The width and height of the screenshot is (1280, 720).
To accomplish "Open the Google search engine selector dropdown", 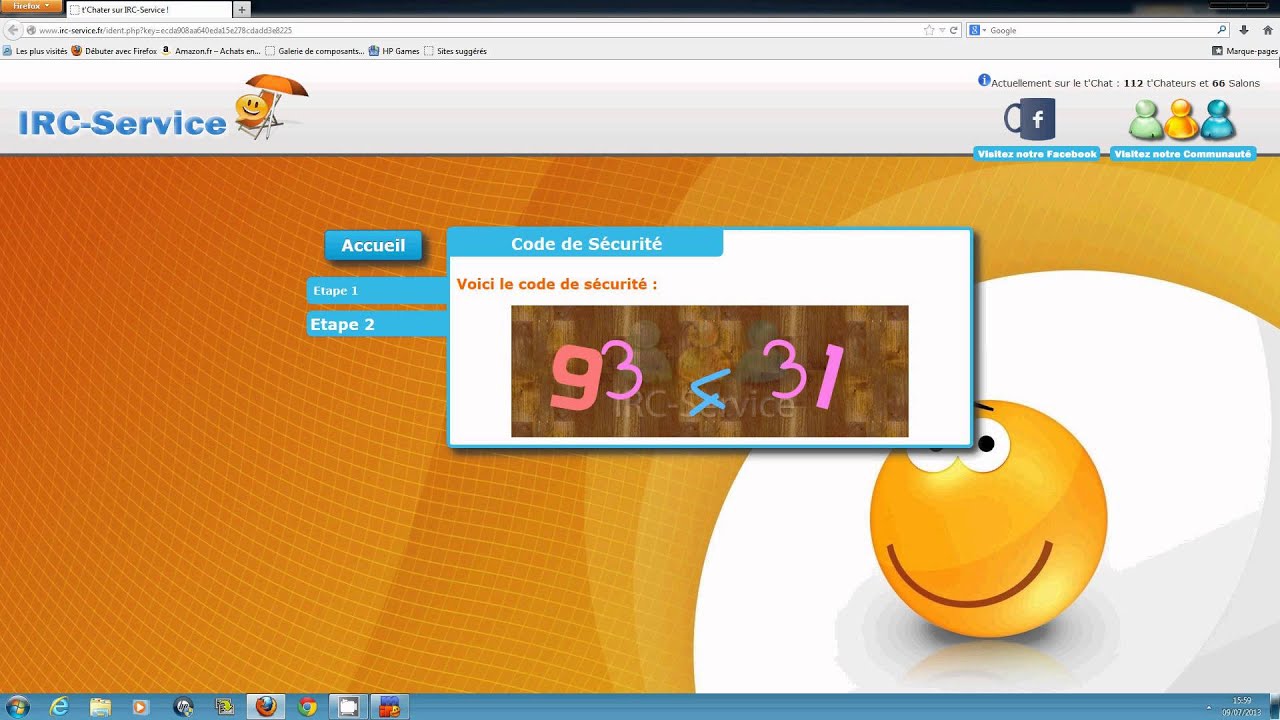I will tap(978, 30).
